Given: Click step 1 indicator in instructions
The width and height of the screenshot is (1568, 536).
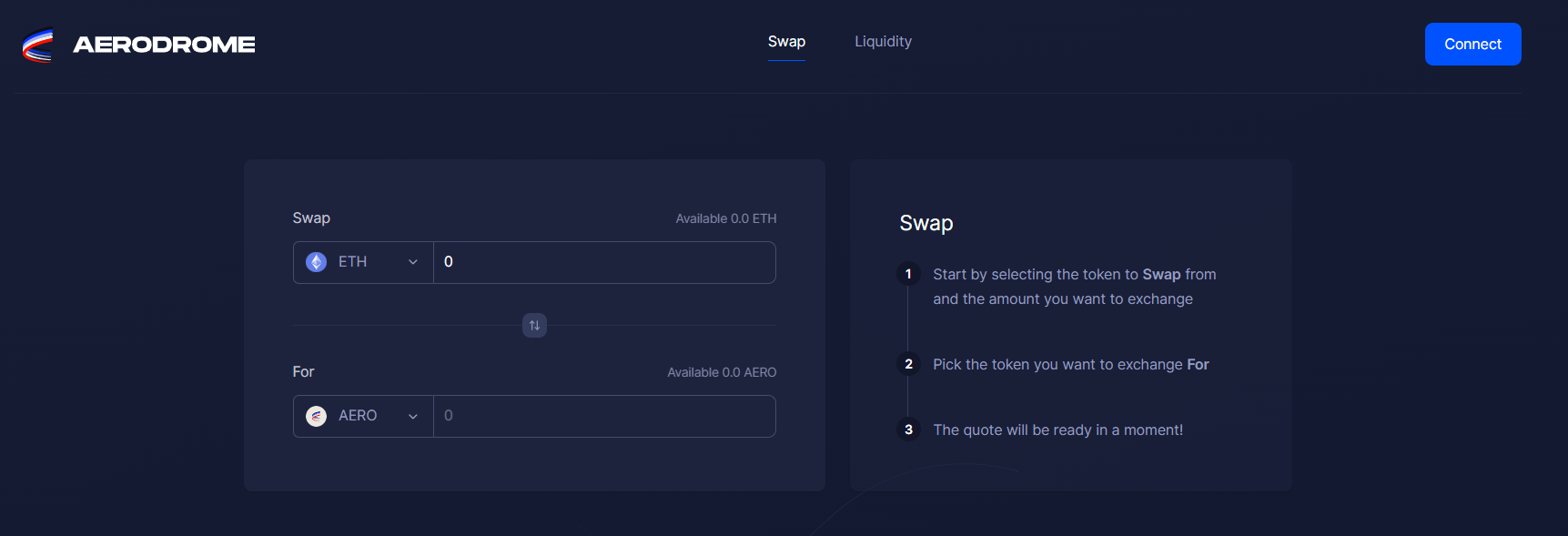Looking at the screenshot, I should [x=908, y=273].
